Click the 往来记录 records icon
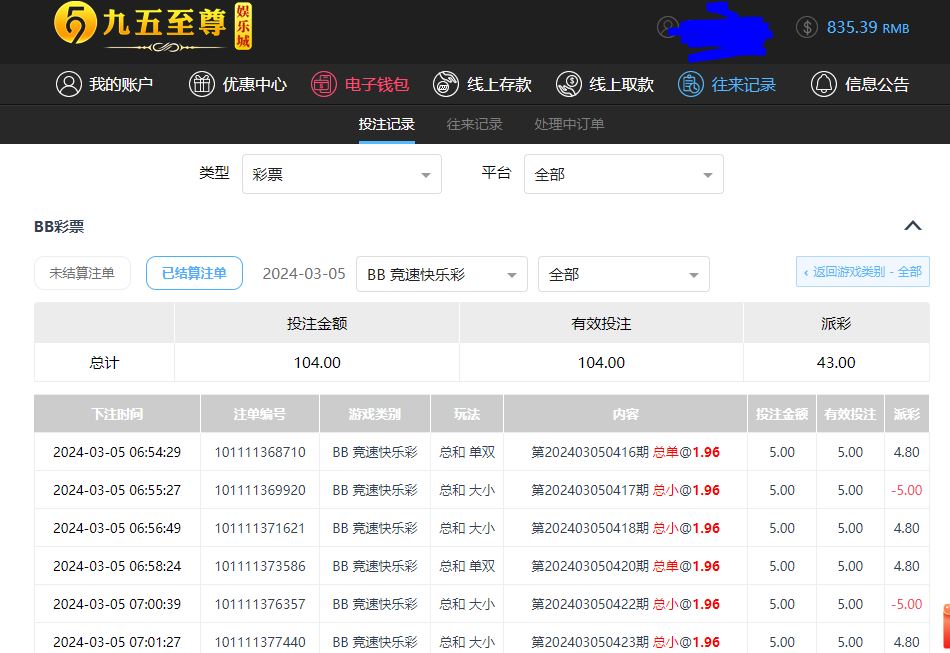 coord(691,84)
